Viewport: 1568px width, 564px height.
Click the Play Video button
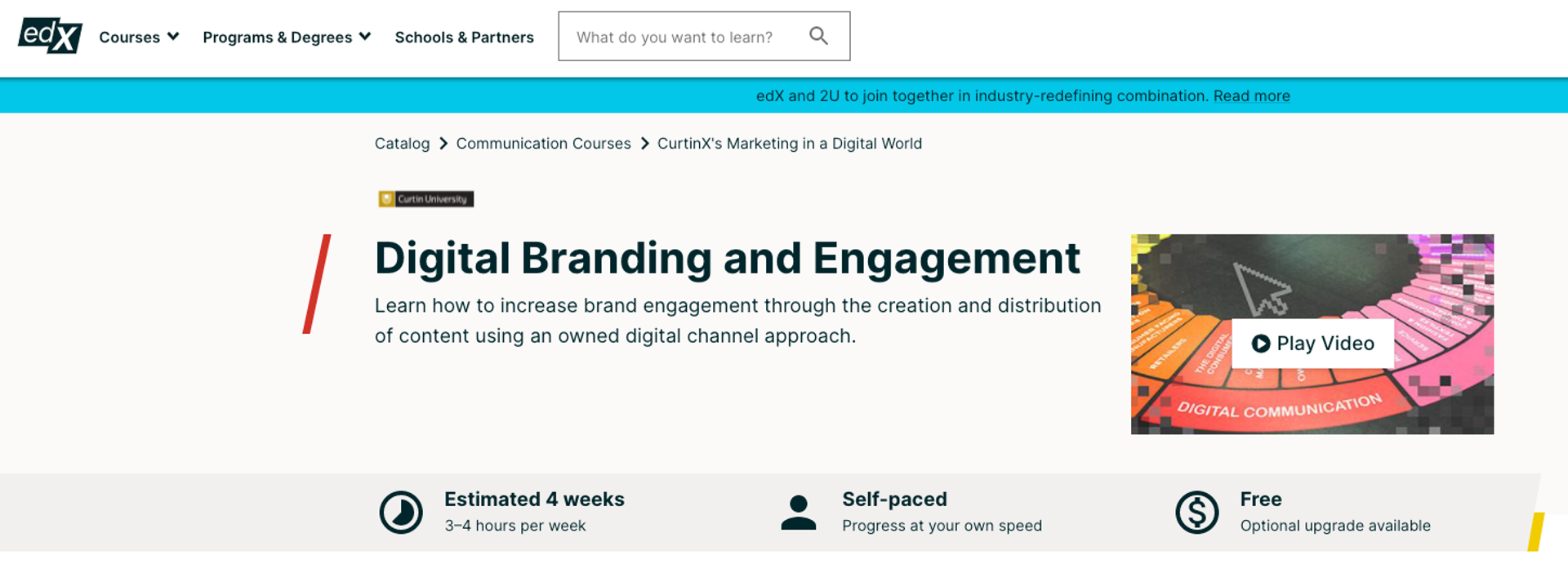(x=1312, y=343)
